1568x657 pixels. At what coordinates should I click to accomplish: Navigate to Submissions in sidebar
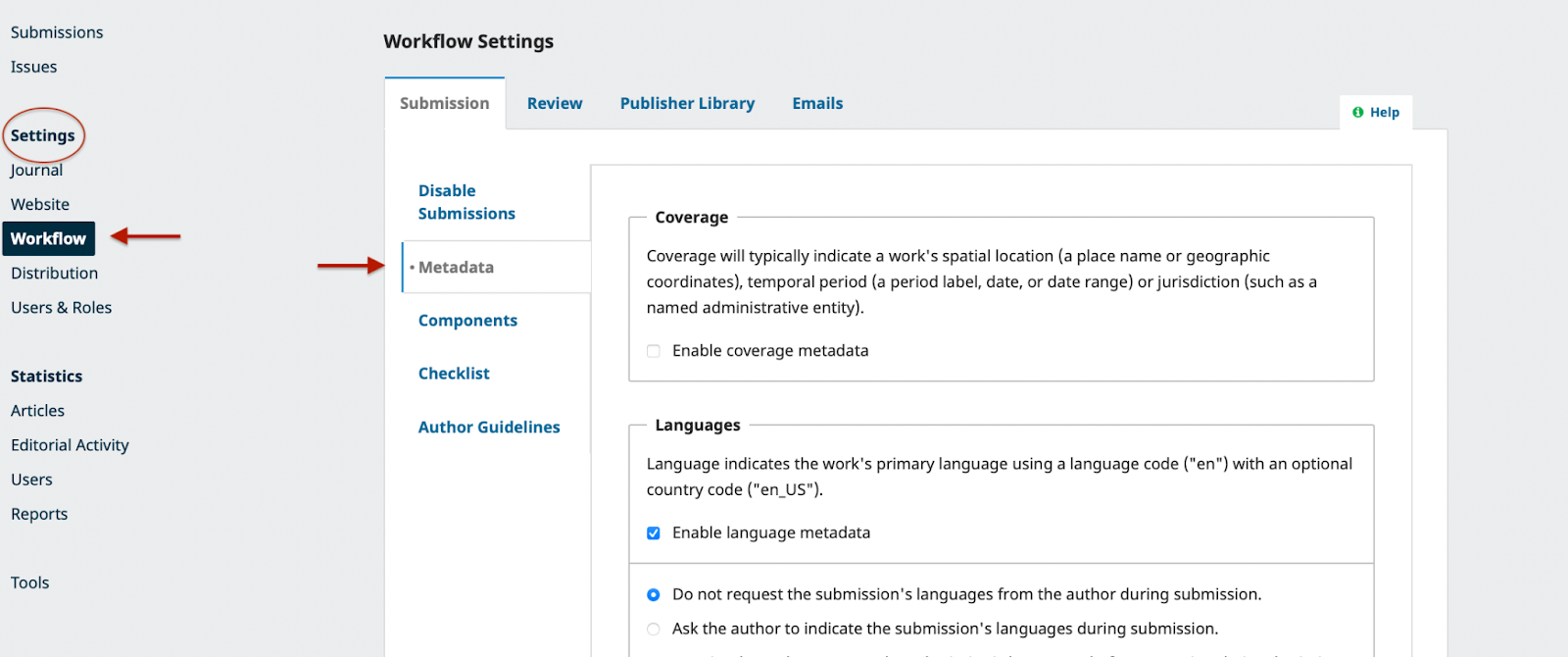tap(57, 32)
